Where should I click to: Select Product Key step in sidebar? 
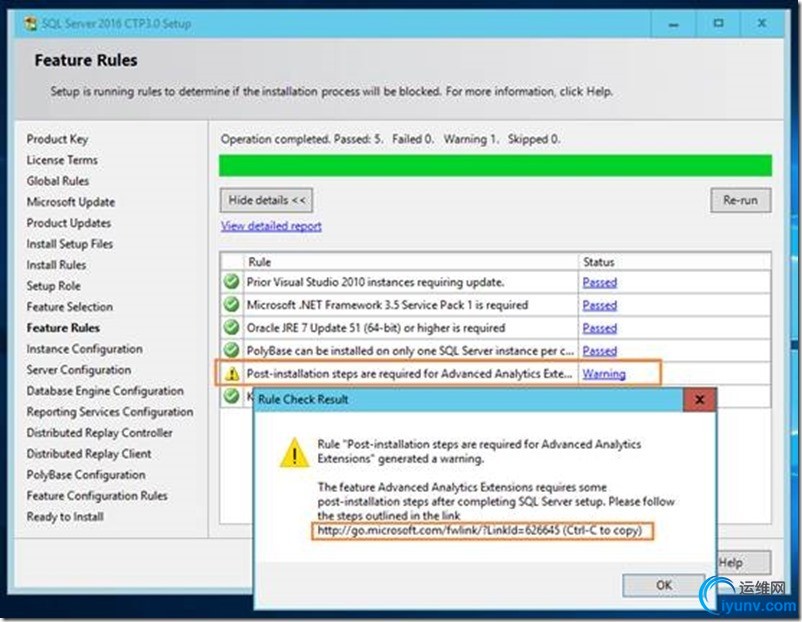pyautogui.click(x=57, y=139)
